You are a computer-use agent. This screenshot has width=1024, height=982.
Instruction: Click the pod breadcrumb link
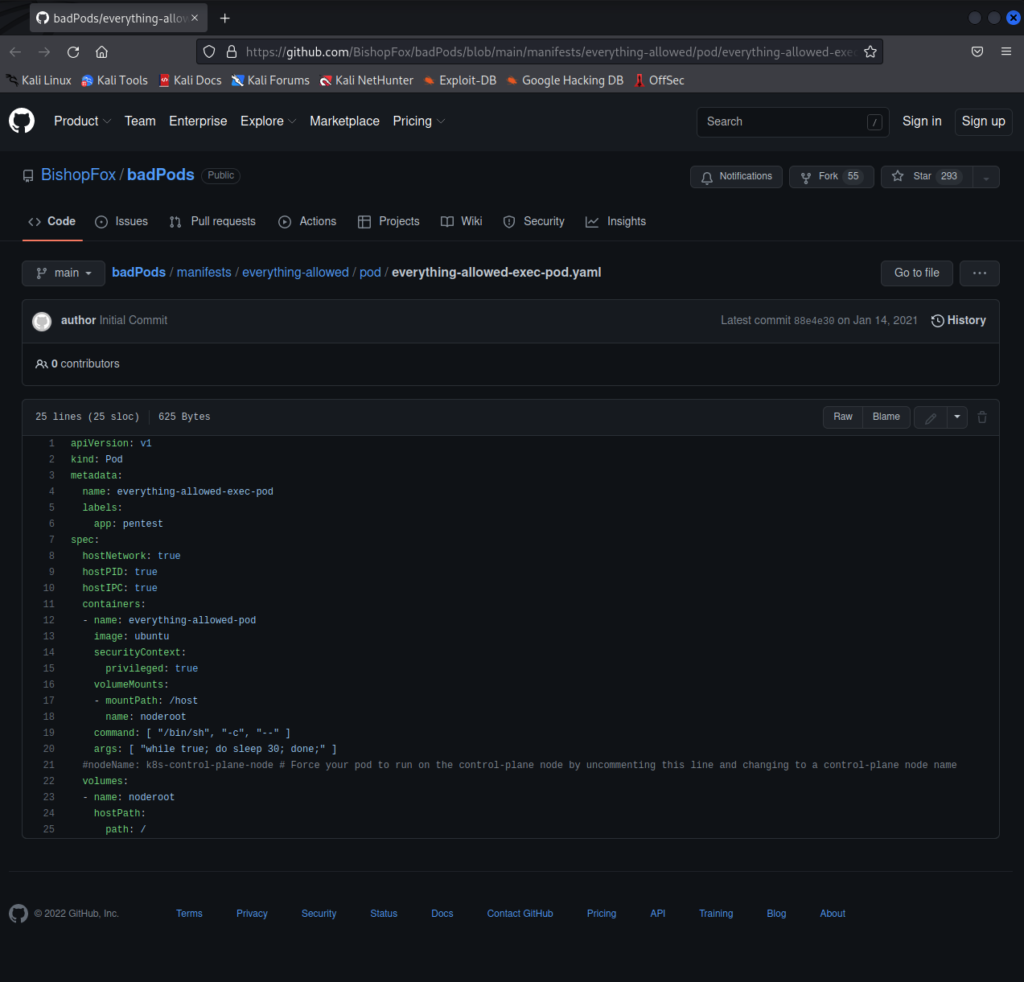click(370, 272)
